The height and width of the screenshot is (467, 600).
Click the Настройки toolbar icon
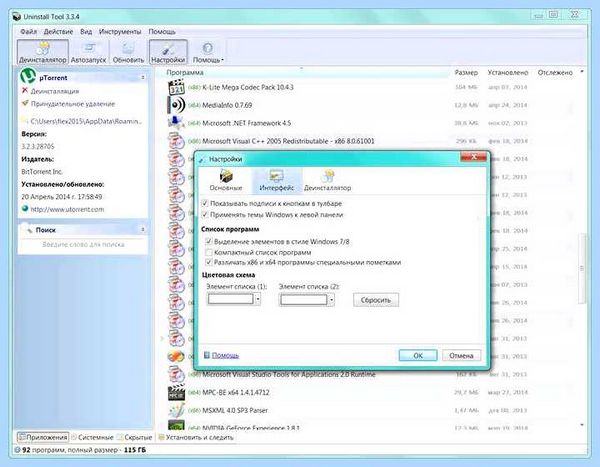168,52
